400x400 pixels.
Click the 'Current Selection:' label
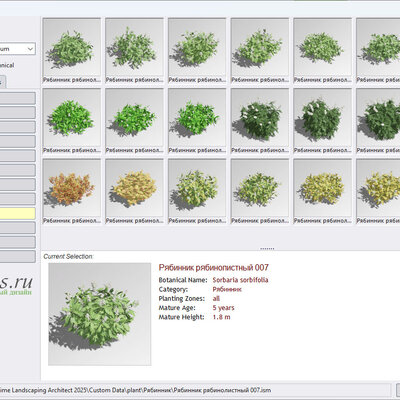pyautogui.click(x=69, y=256)
